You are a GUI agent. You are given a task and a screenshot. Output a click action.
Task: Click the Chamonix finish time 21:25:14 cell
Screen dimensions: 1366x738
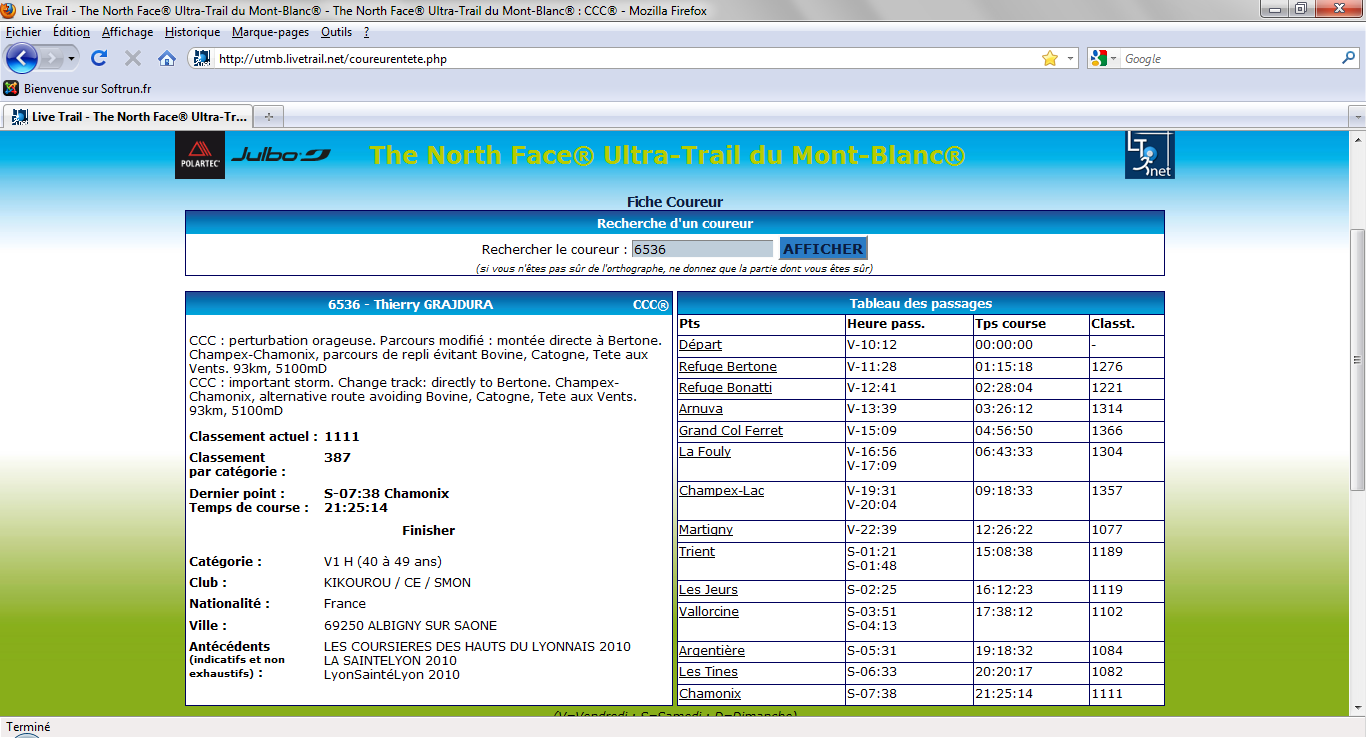click(x=1031, y=694)
